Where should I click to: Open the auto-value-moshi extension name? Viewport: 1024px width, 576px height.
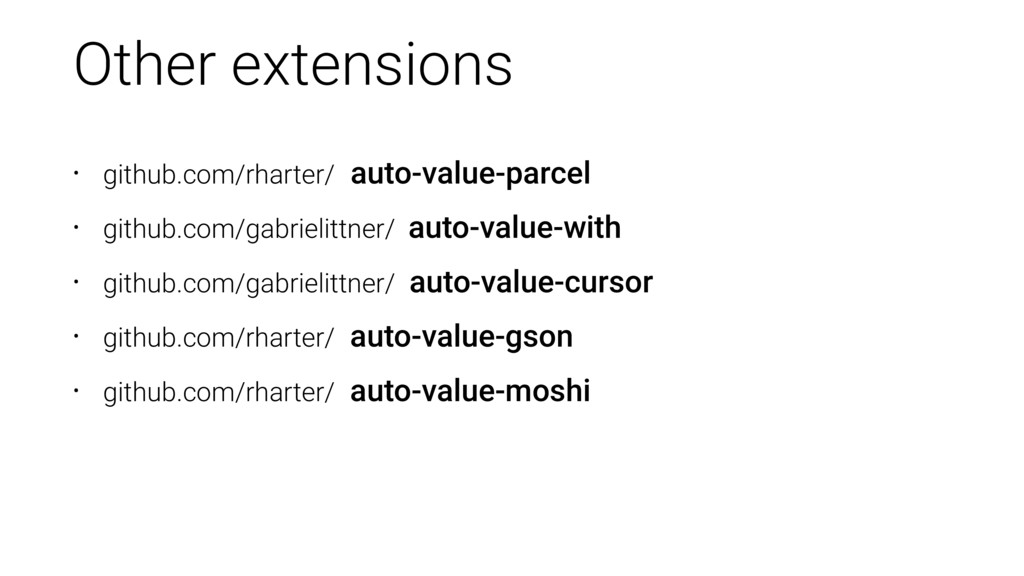(x=470, y=391)
